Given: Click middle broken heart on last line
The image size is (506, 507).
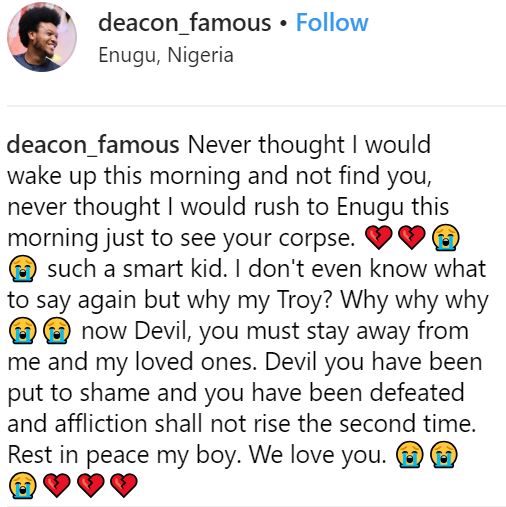Looking at the screenshot, I should pyautogui.click(x=90, y=485).
